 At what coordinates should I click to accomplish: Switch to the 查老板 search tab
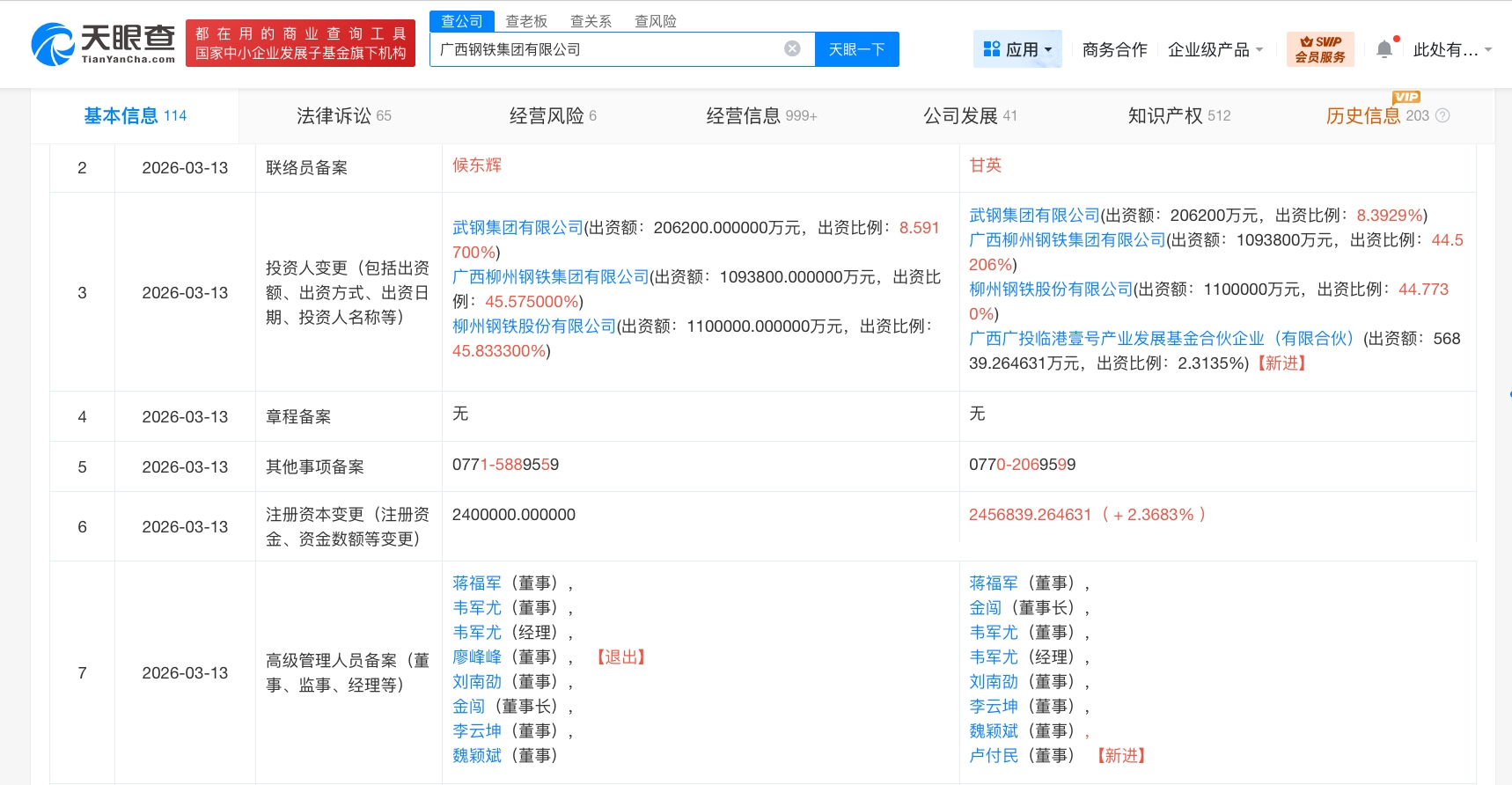(526, 21)
